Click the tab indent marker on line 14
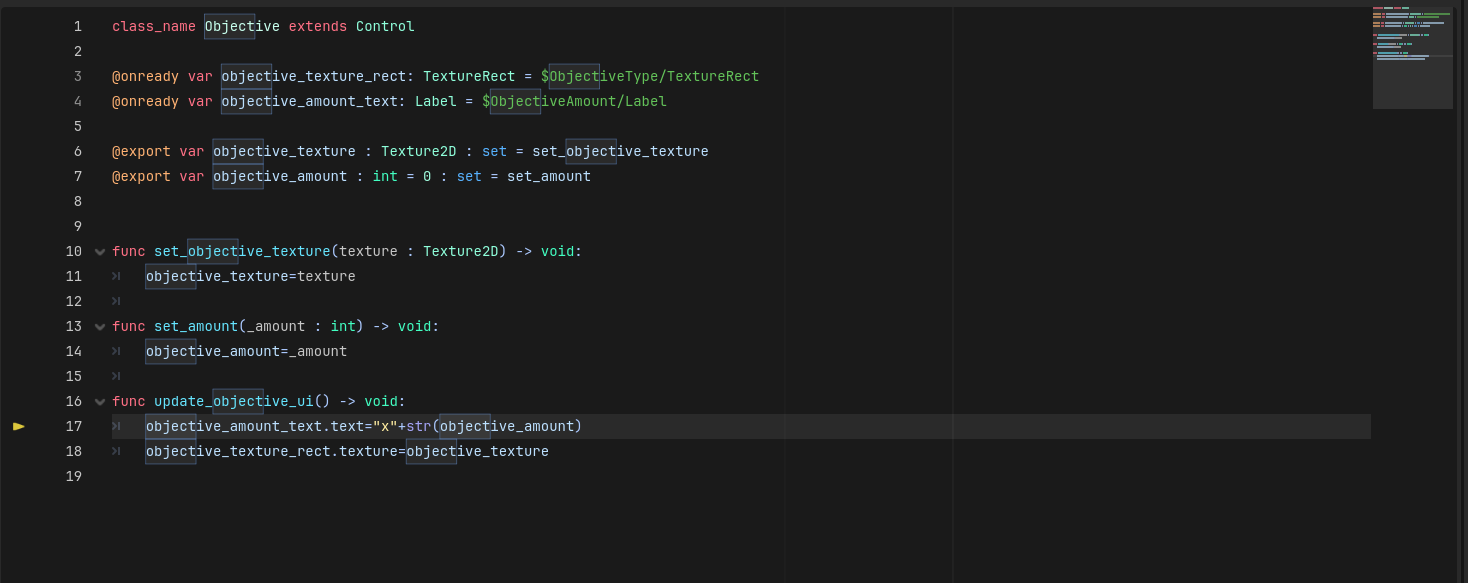 coord(116,351)
